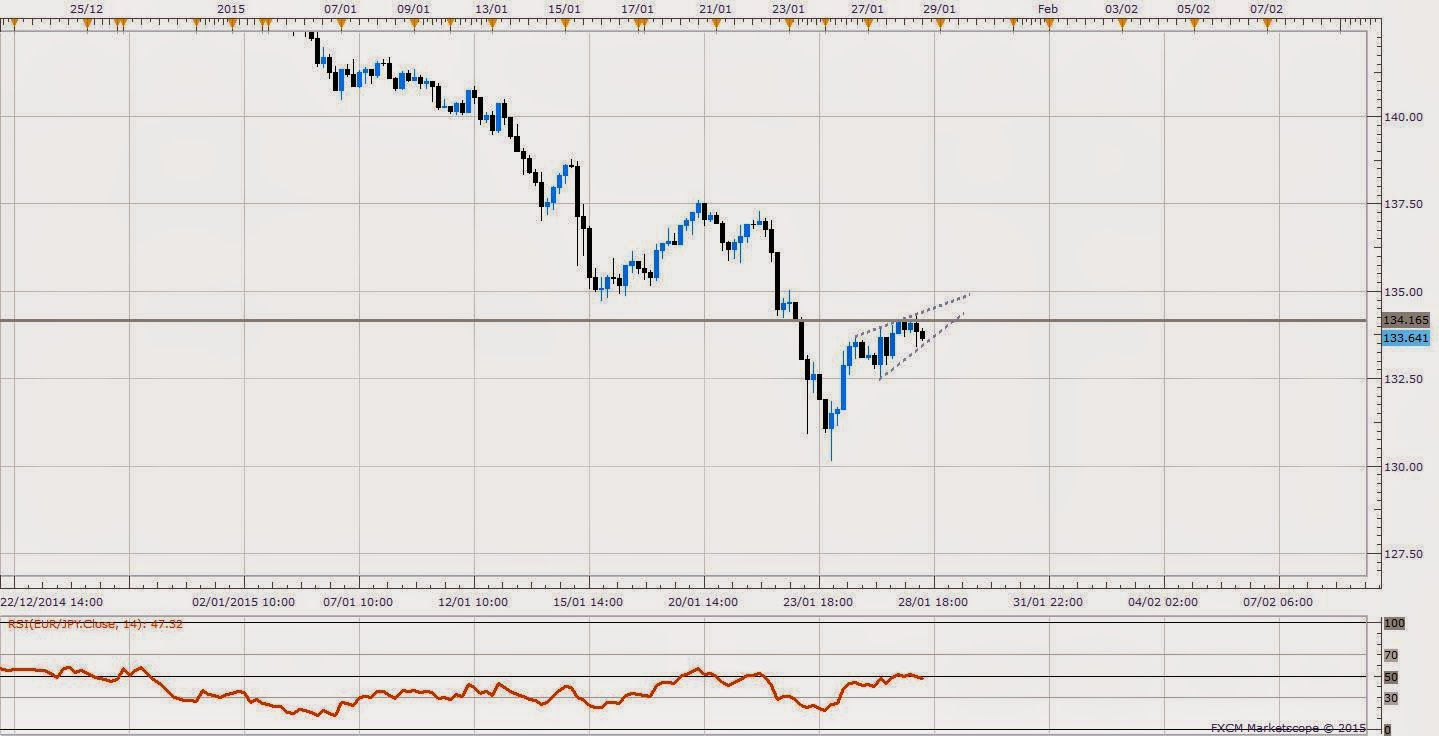Select the orange marker under the 2015 label
1439x736 pixels.
(232, 25)
